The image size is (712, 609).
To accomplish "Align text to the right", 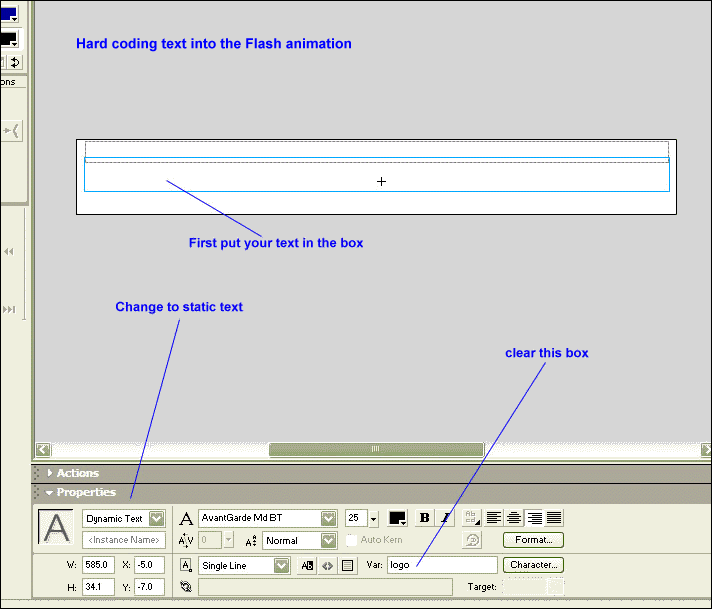I will [533, 518].
